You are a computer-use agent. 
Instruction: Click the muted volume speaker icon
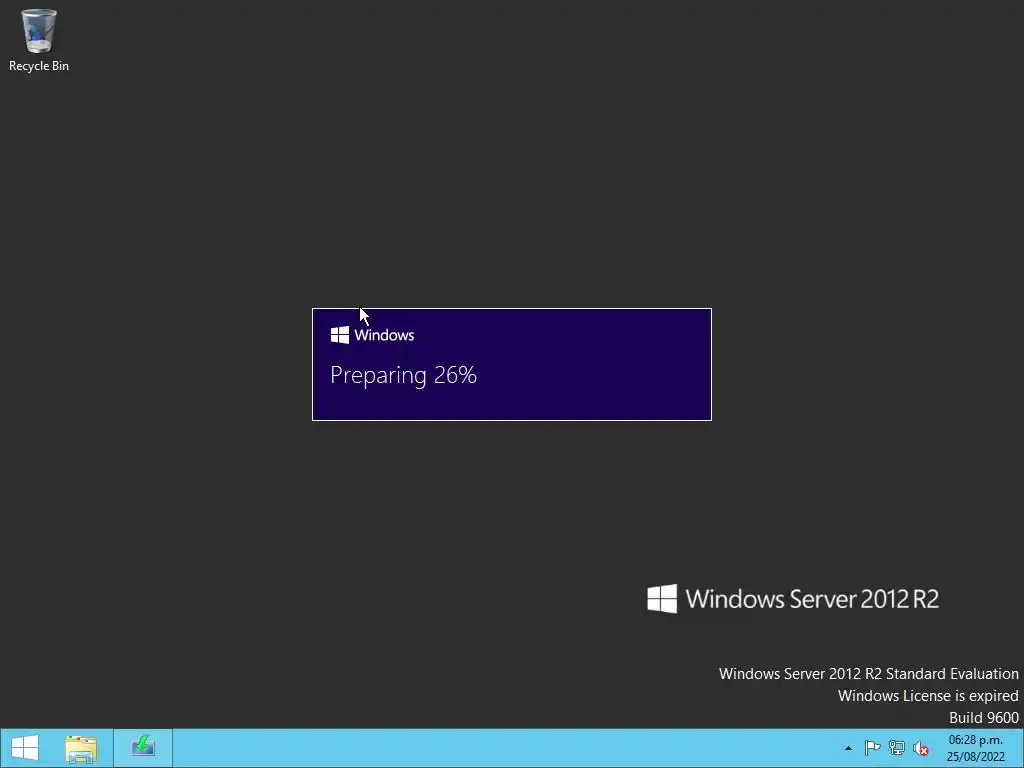[921, 748]
